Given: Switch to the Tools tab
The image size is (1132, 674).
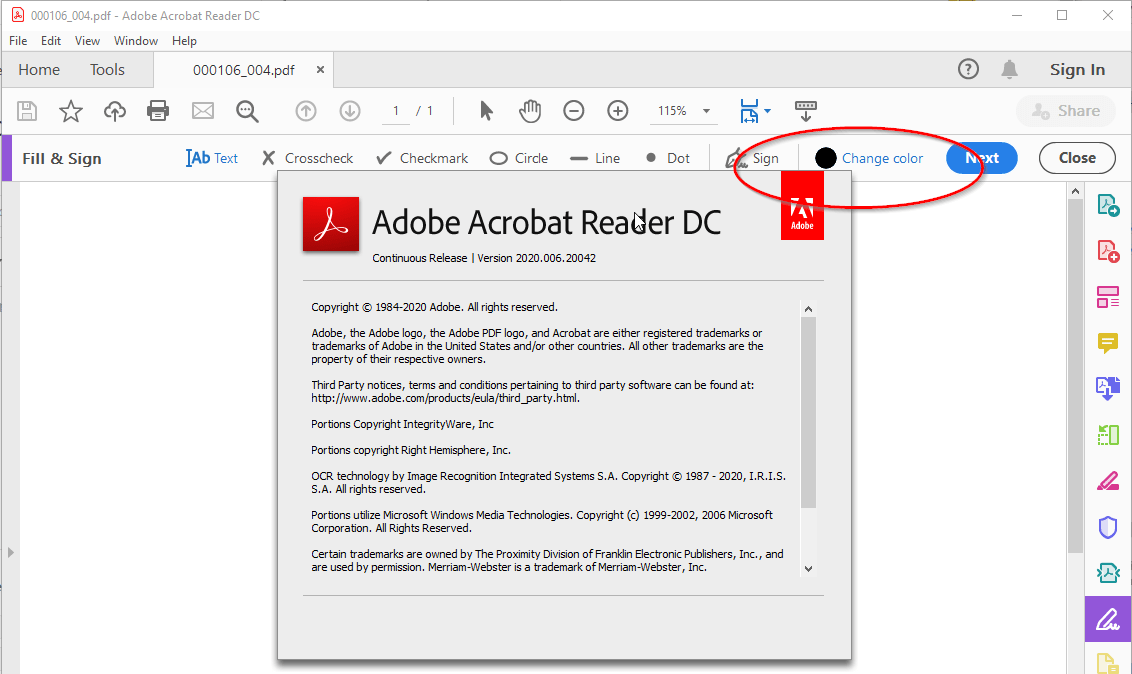Looking at the screenshot, I should (107, 70).
